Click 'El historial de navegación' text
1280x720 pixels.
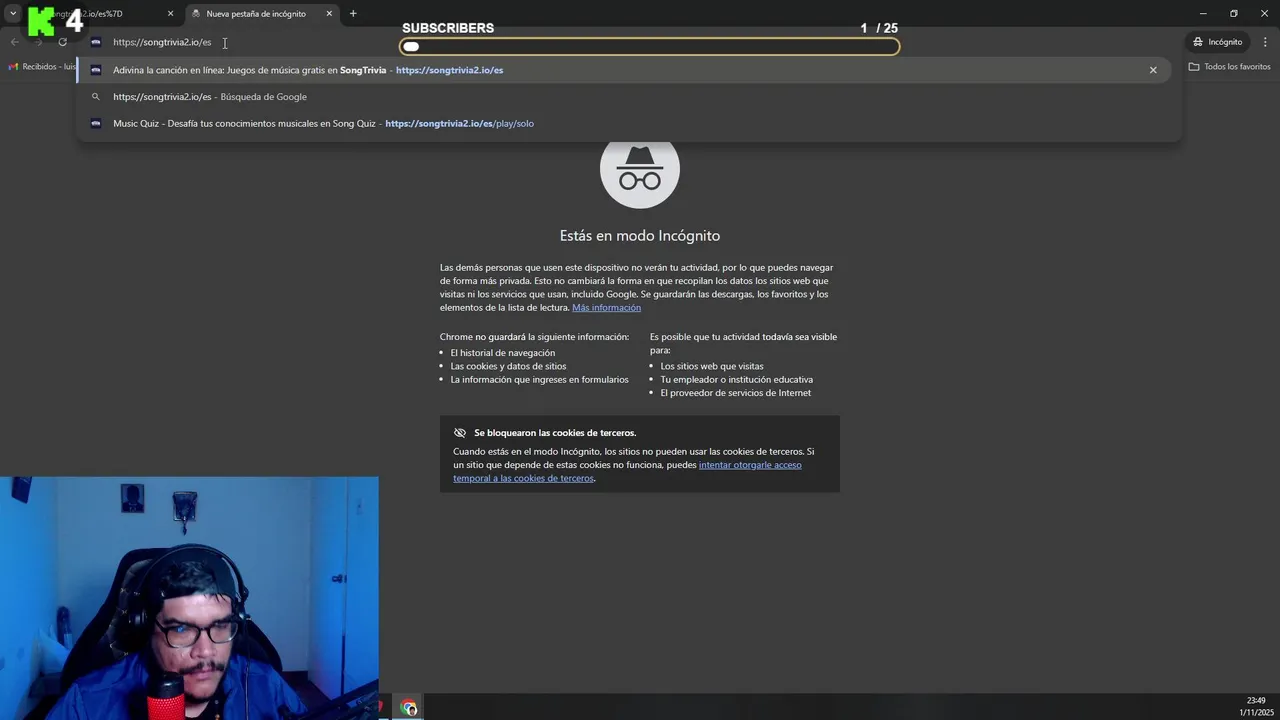coord(503,353)
